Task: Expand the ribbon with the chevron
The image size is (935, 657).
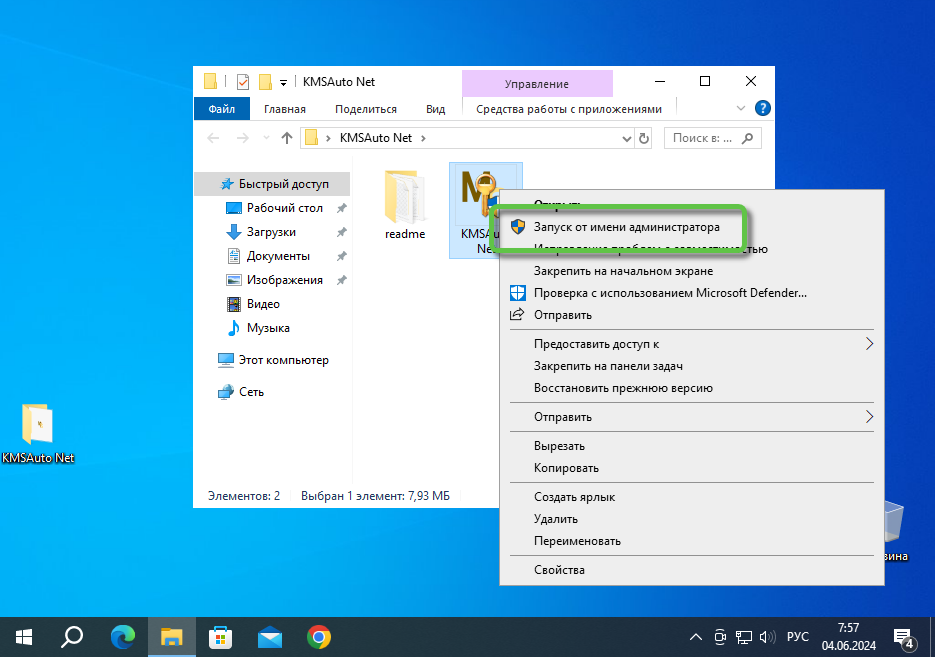Action: click(741, 109)
